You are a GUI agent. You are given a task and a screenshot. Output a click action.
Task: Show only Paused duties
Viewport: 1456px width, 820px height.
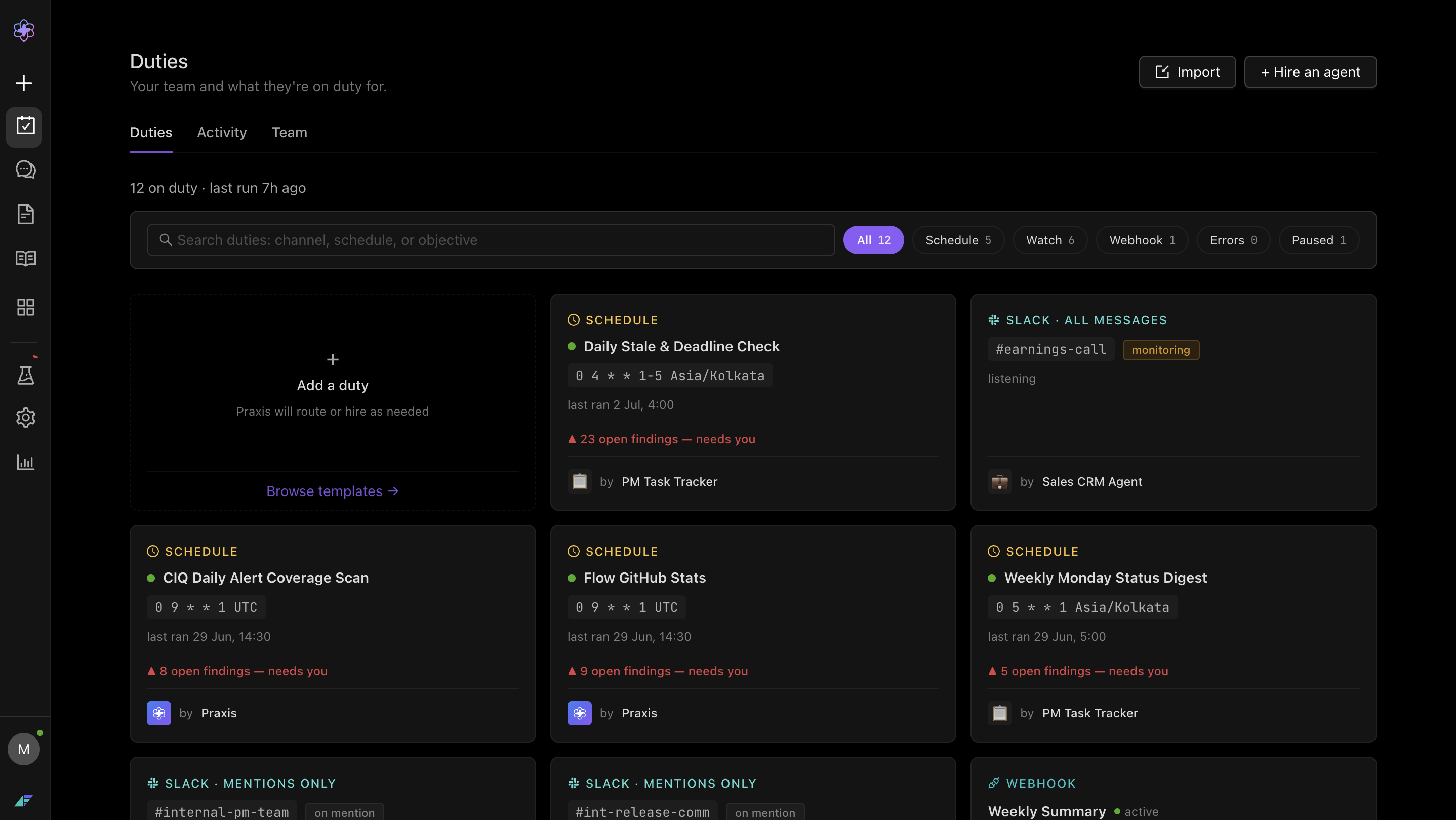pos(1319,240)
